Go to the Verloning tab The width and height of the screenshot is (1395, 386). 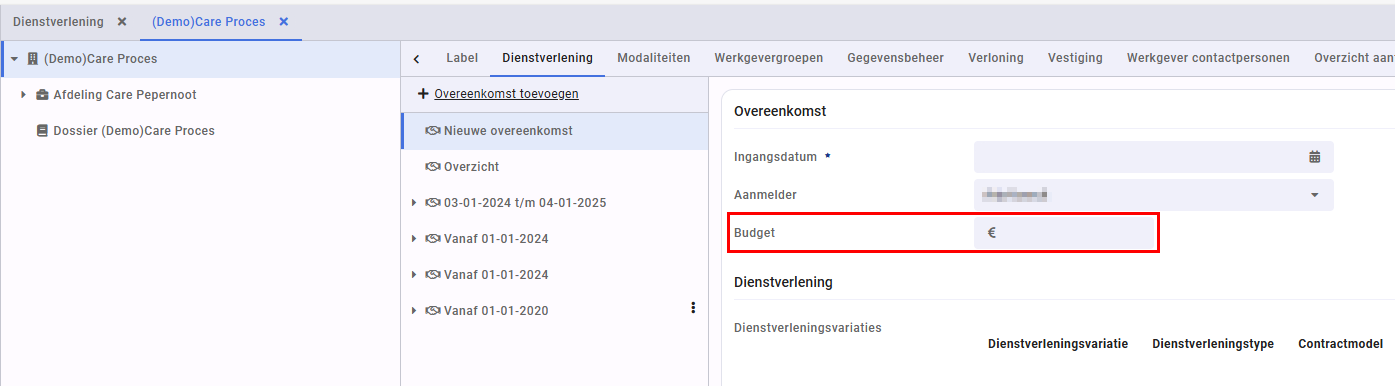pyautogui.click(x=996, y=58)
